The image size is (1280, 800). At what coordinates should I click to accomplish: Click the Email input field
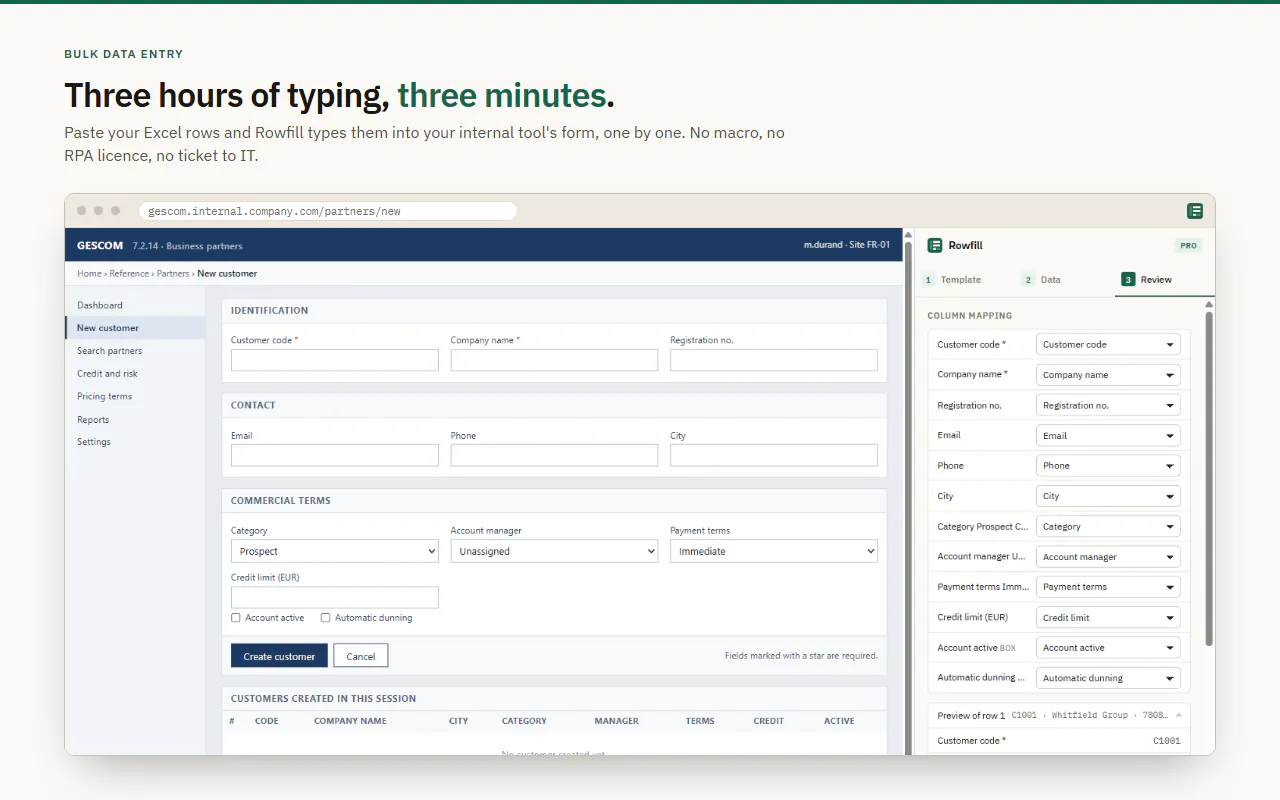point(335,455)
